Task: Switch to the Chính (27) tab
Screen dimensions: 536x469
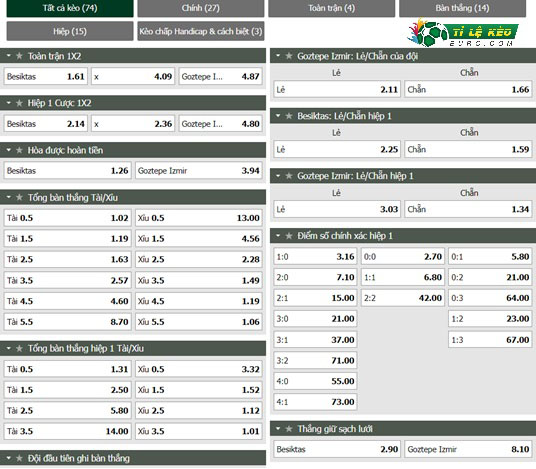Action: tap(201, 8)
